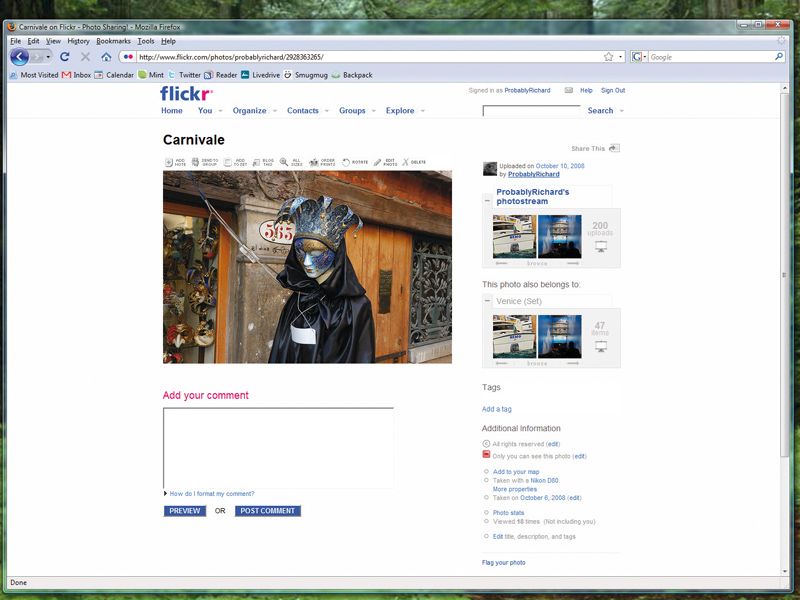Open the Contacts menu dropdown arrow

327,111
